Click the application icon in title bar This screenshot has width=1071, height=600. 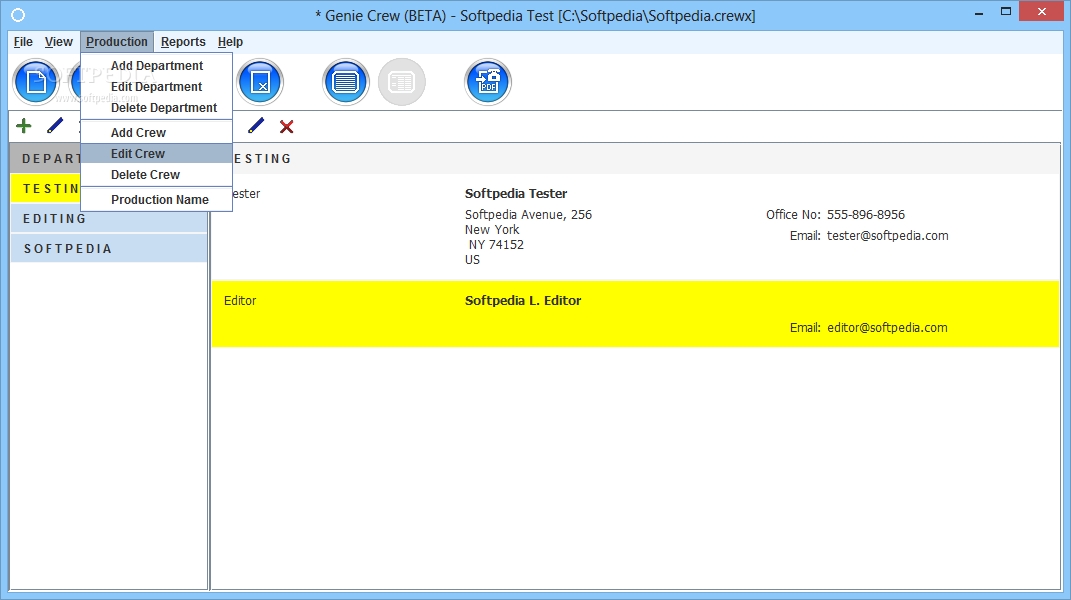pyautogui.click(x=18, y=14)
